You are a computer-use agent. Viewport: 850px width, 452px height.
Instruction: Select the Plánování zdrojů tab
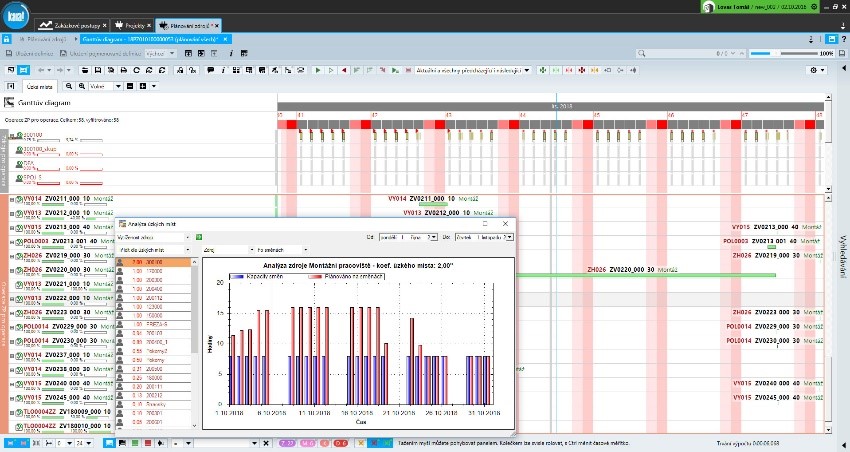point(189,25)
